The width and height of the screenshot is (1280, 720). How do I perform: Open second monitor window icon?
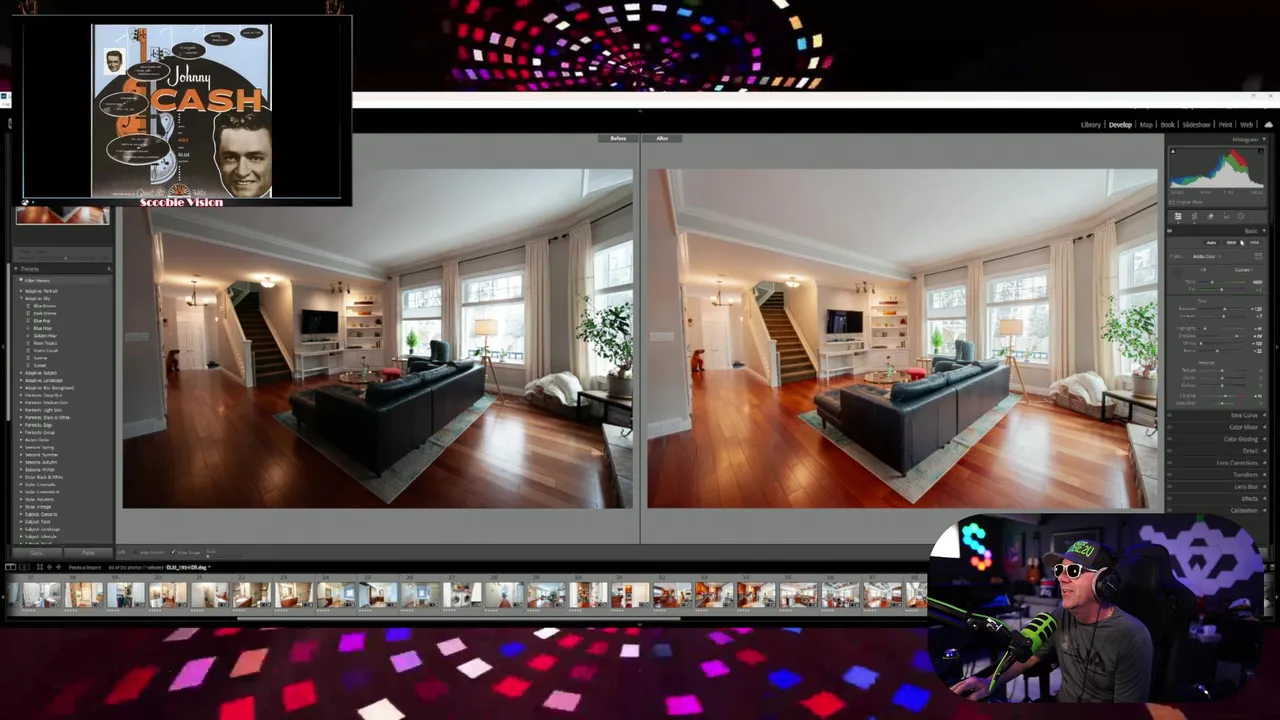point(24,567)
